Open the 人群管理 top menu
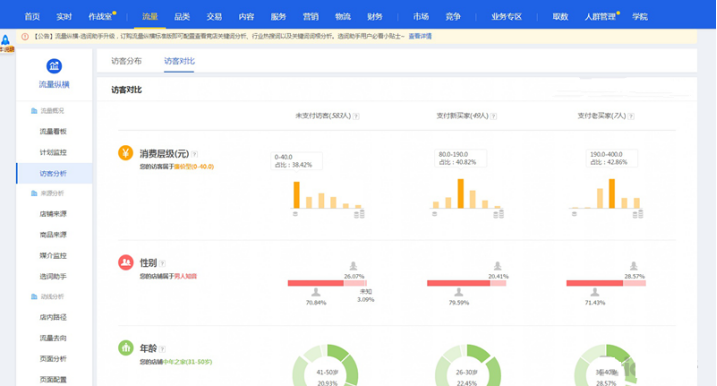 click(x=600, y=16)
